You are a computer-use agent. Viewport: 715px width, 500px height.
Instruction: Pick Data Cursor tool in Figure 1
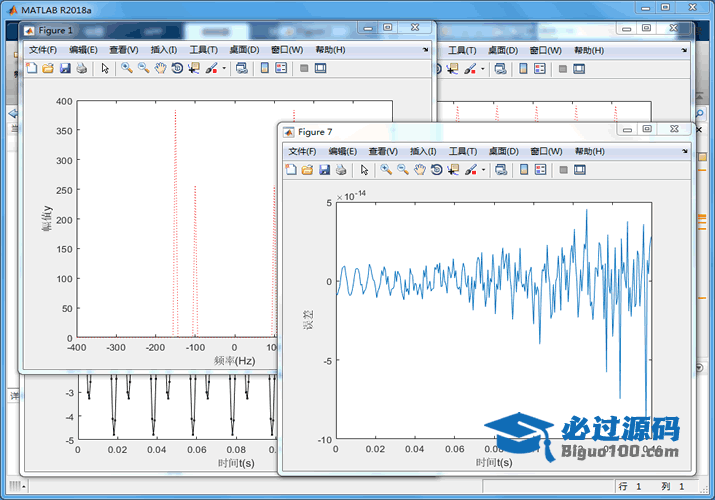coord(194,68)
